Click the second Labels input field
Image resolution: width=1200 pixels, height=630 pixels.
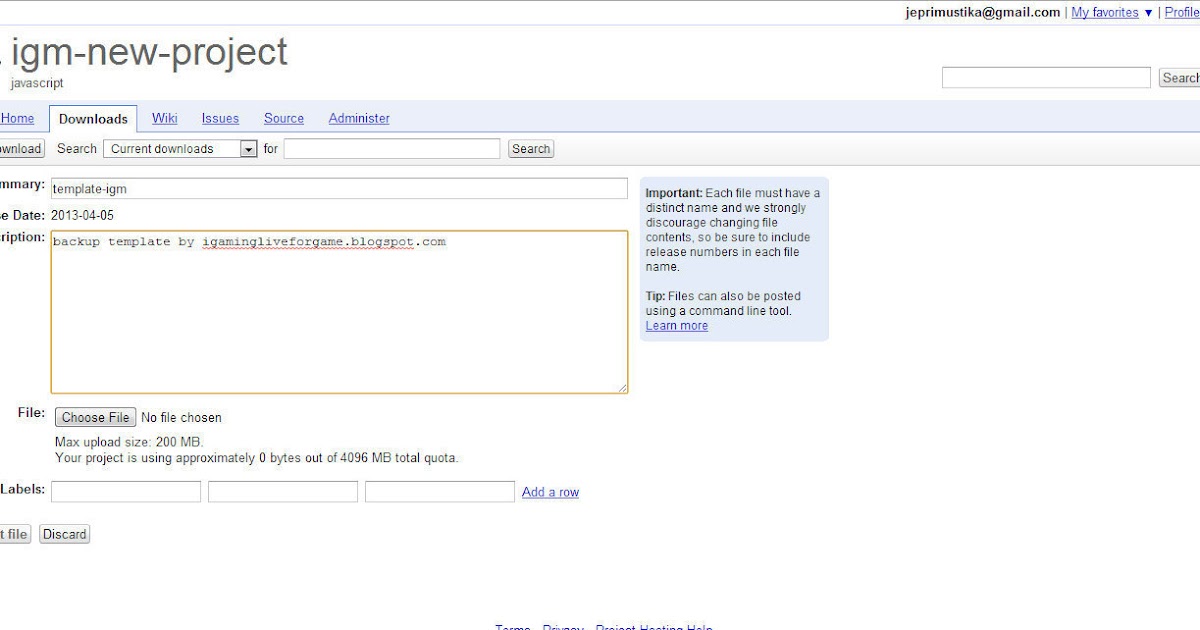283,492
